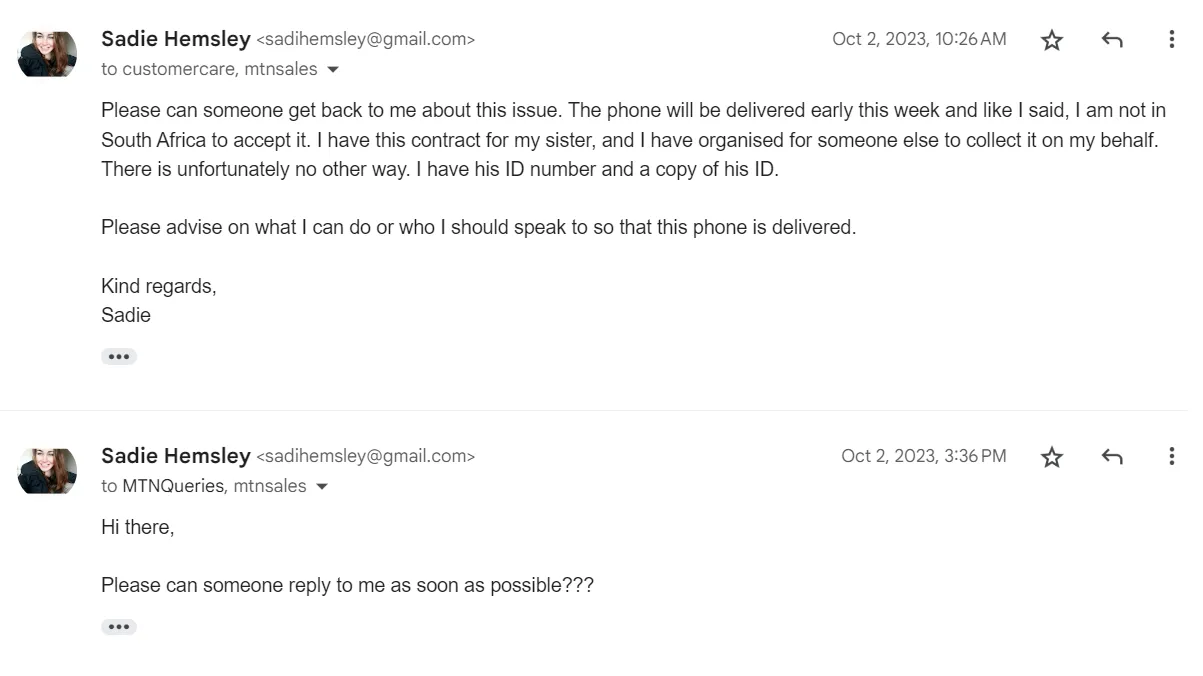1203x676 pixels.
Task: Star the 10:26 AM email from Sadie
Action: point(1051,40)
